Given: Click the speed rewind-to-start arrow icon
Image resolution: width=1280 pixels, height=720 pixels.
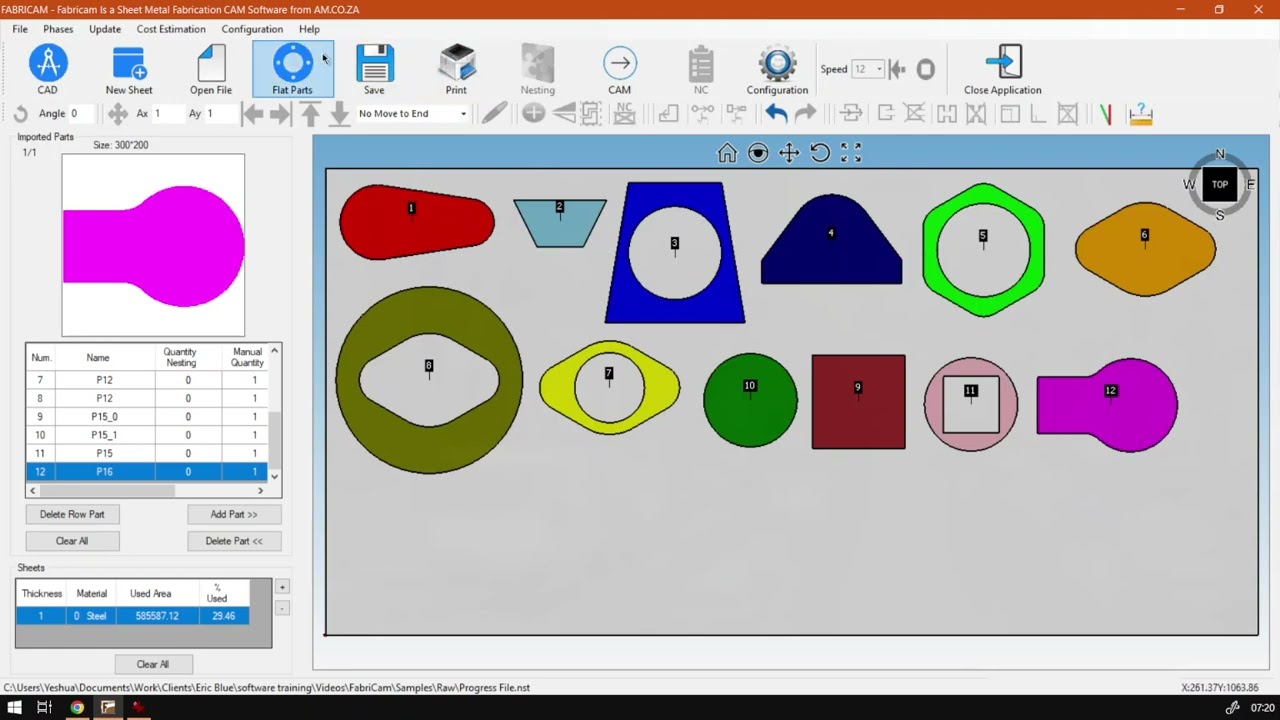Looking at the screenshot, I should (x=897, y=69).
